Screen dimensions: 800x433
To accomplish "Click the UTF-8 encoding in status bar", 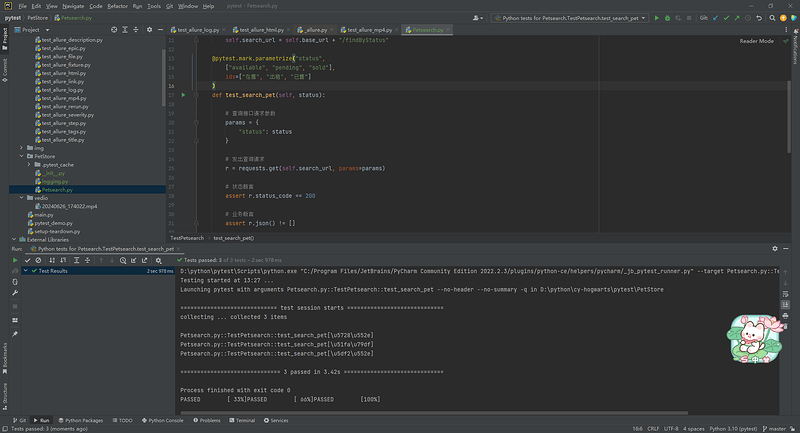I will [671, 429].
